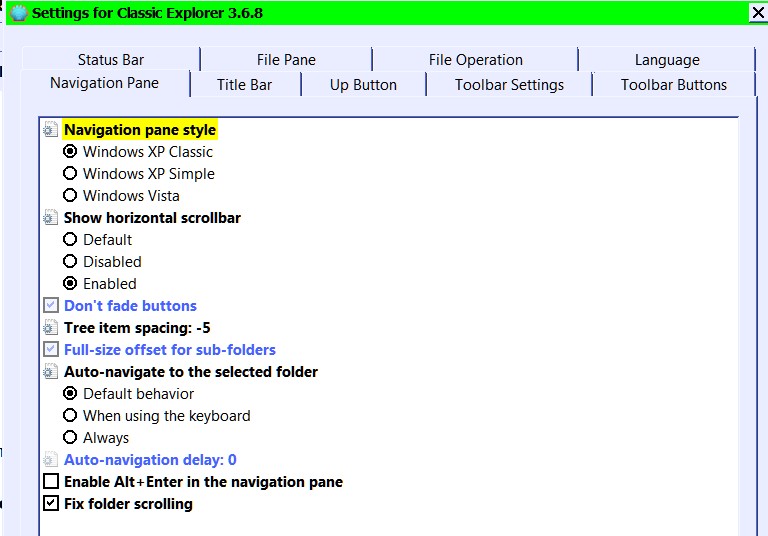Toggle the Don't fade buttons checkbox
Viewport: 768px width, 536px height.
click(x=51, y=306)
